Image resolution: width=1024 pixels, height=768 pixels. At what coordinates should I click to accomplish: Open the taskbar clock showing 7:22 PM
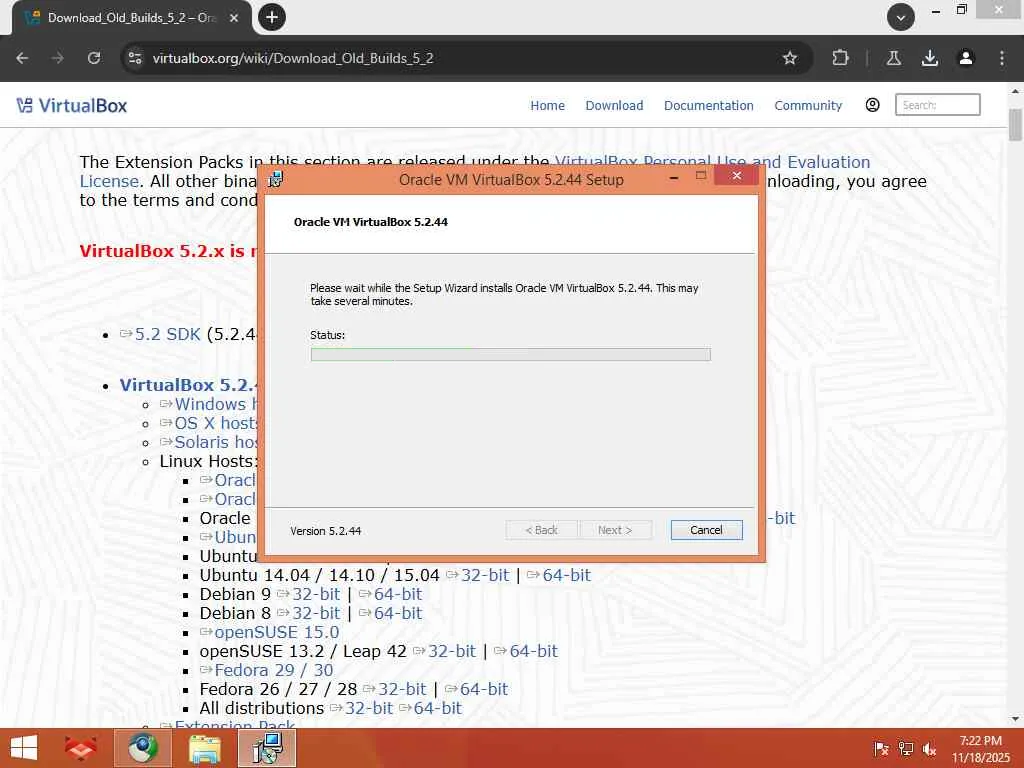coord(980,748)
